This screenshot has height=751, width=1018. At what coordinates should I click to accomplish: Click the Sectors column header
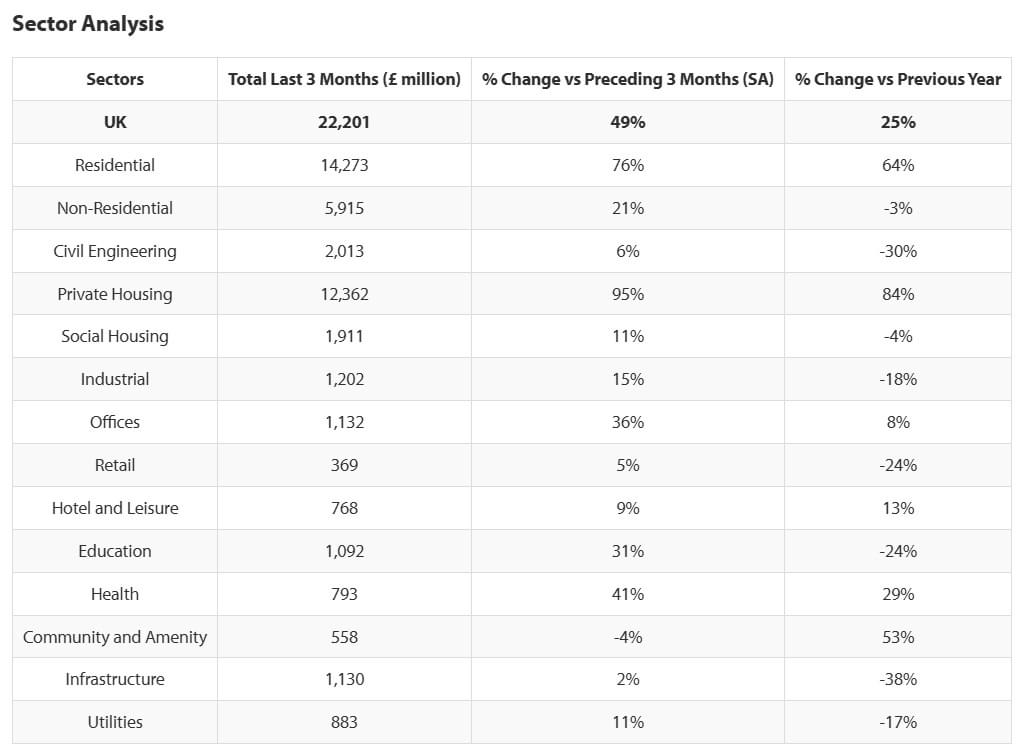click(115, 79)
